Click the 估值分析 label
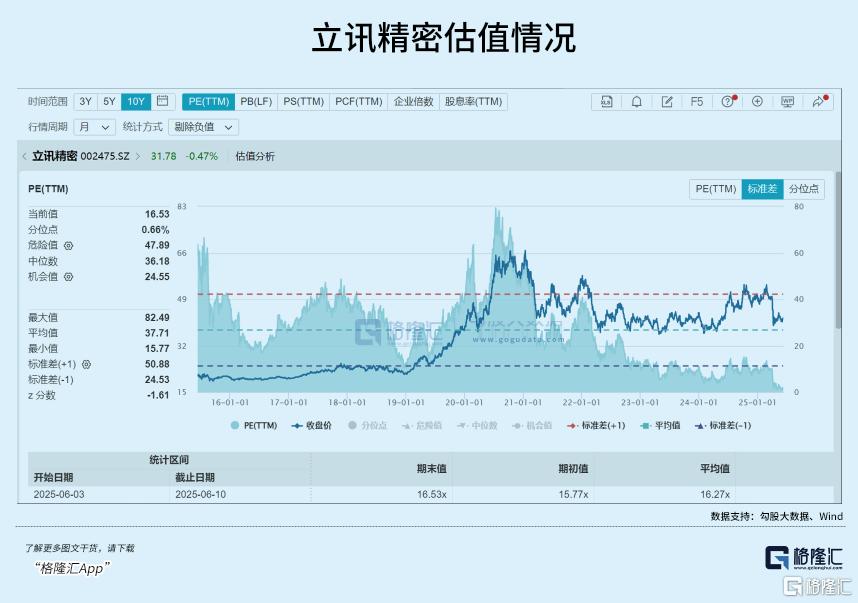Screen dimensions: 858x603 255,156
